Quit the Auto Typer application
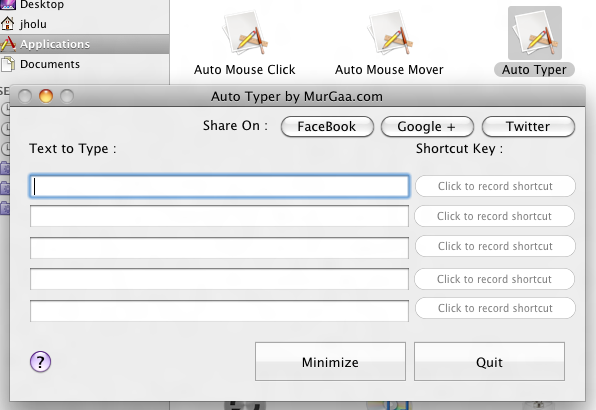596x410 pixels. coord(489,362)
